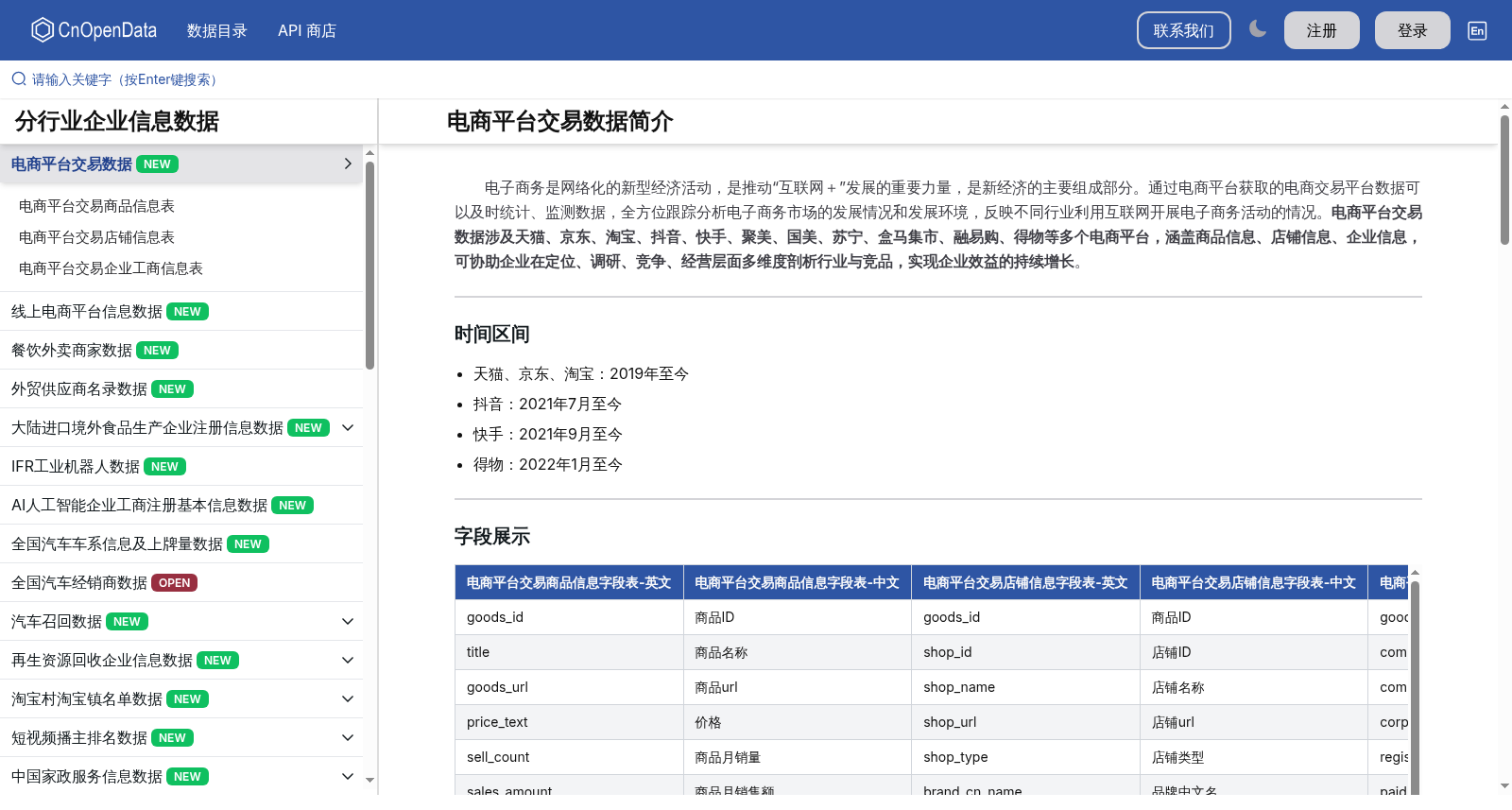
Task: Click the 字段展示 heading
Action: coord(492,536)
